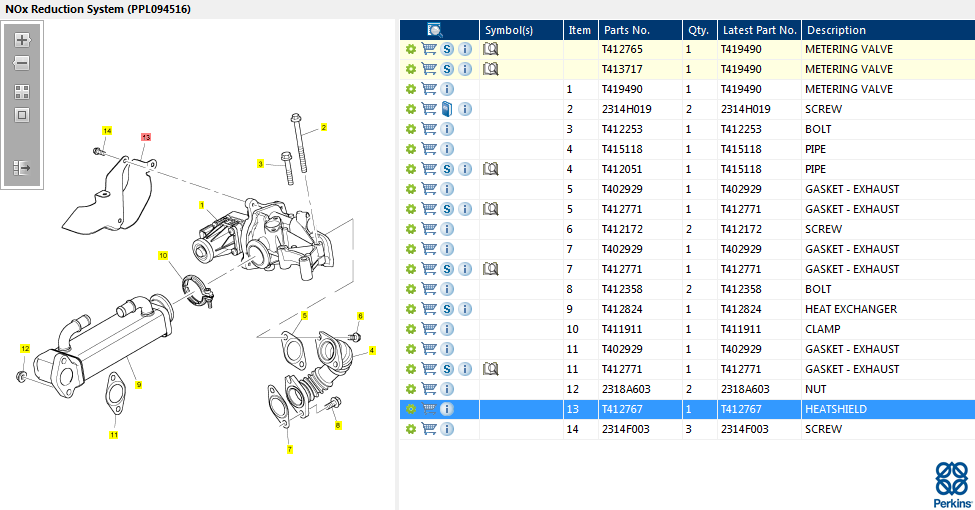Sort by the Description column header
975x510 pixels.
(889, 30)
